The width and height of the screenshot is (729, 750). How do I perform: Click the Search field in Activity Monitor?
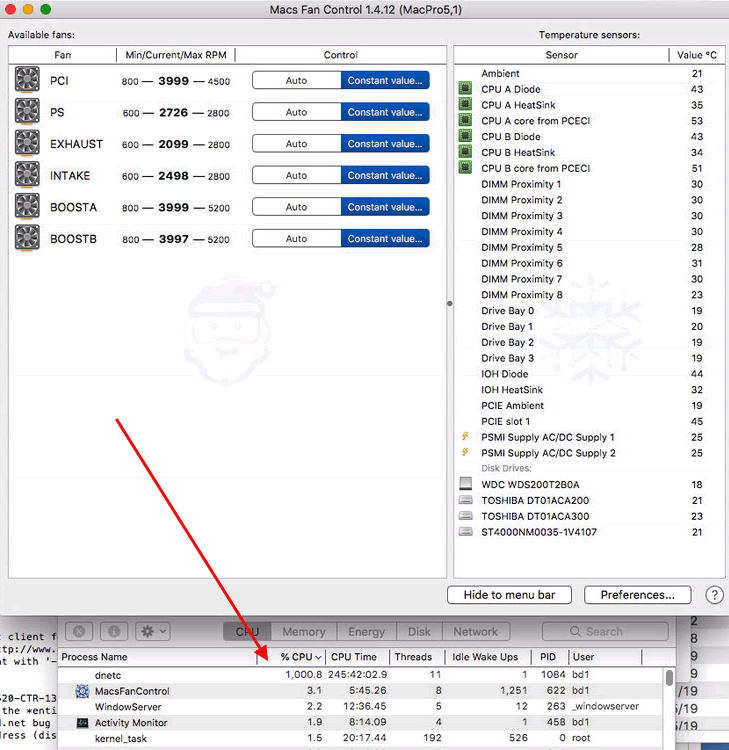coord(605,631)
